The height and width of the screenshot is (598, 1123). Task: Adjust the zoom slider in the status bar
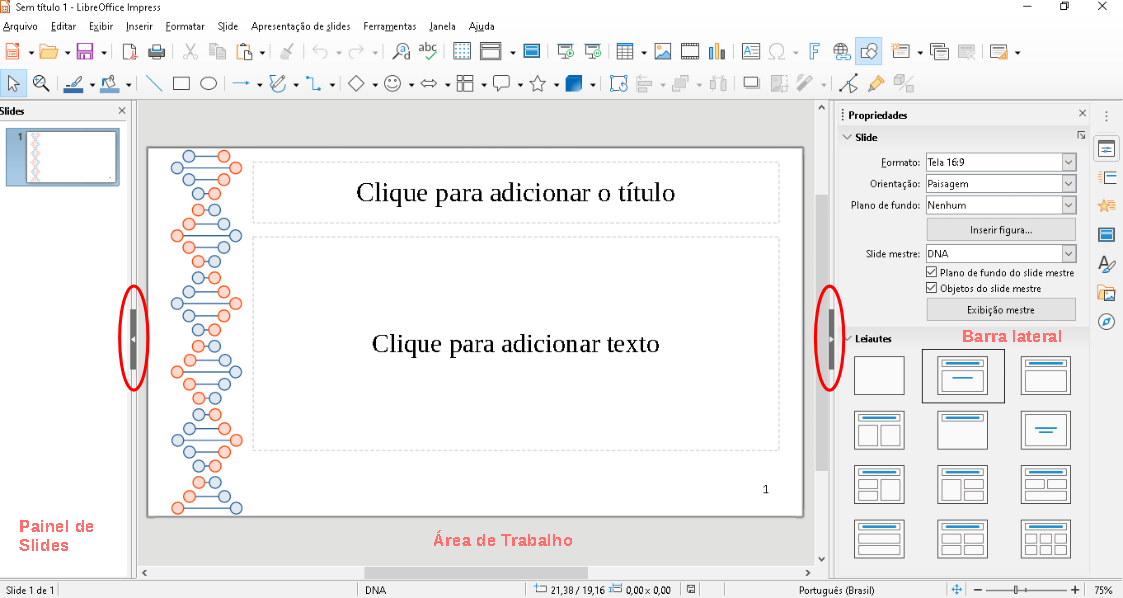tap(1017, 590)
